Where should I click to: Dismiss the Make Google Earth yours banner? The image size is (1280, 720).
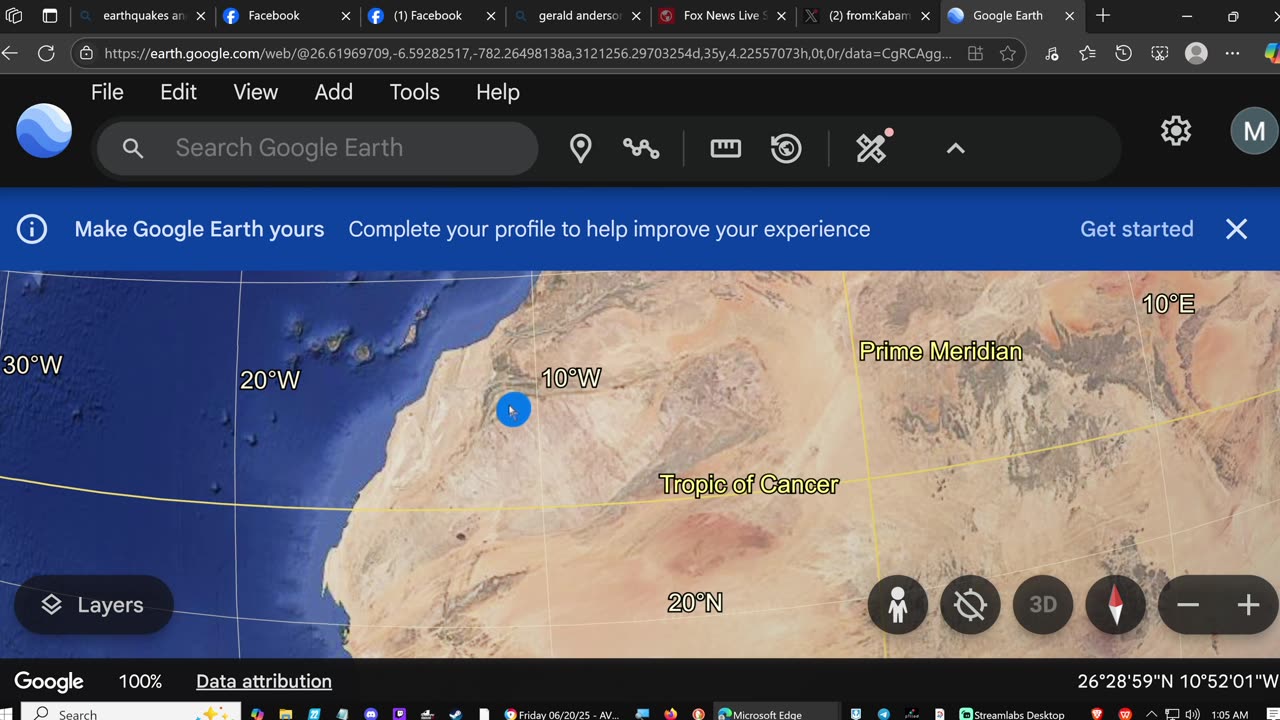pyautogui.click(x=1237, y=229)
